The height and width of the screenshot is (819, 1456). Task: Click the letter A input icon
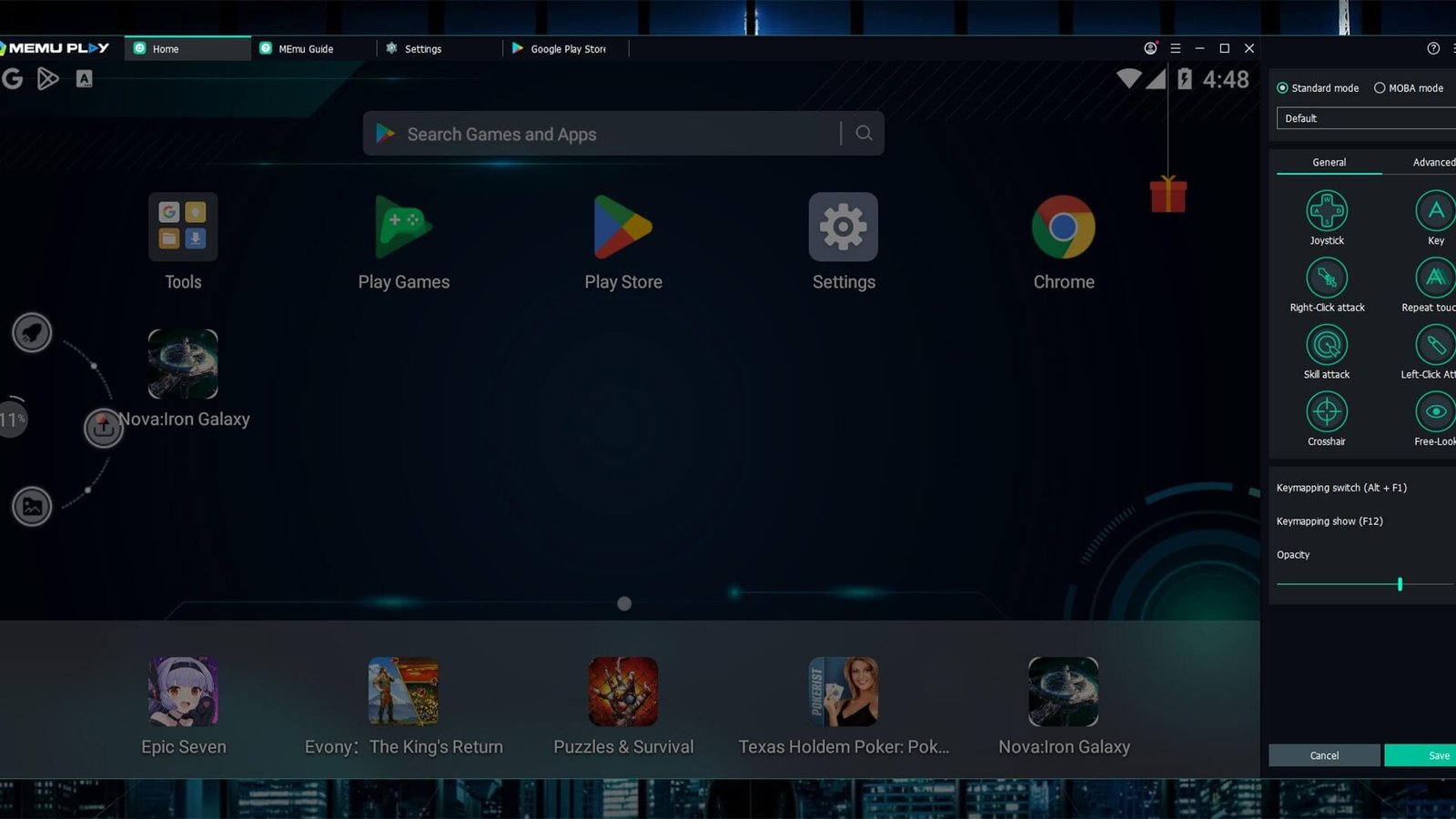coord(84,79)
